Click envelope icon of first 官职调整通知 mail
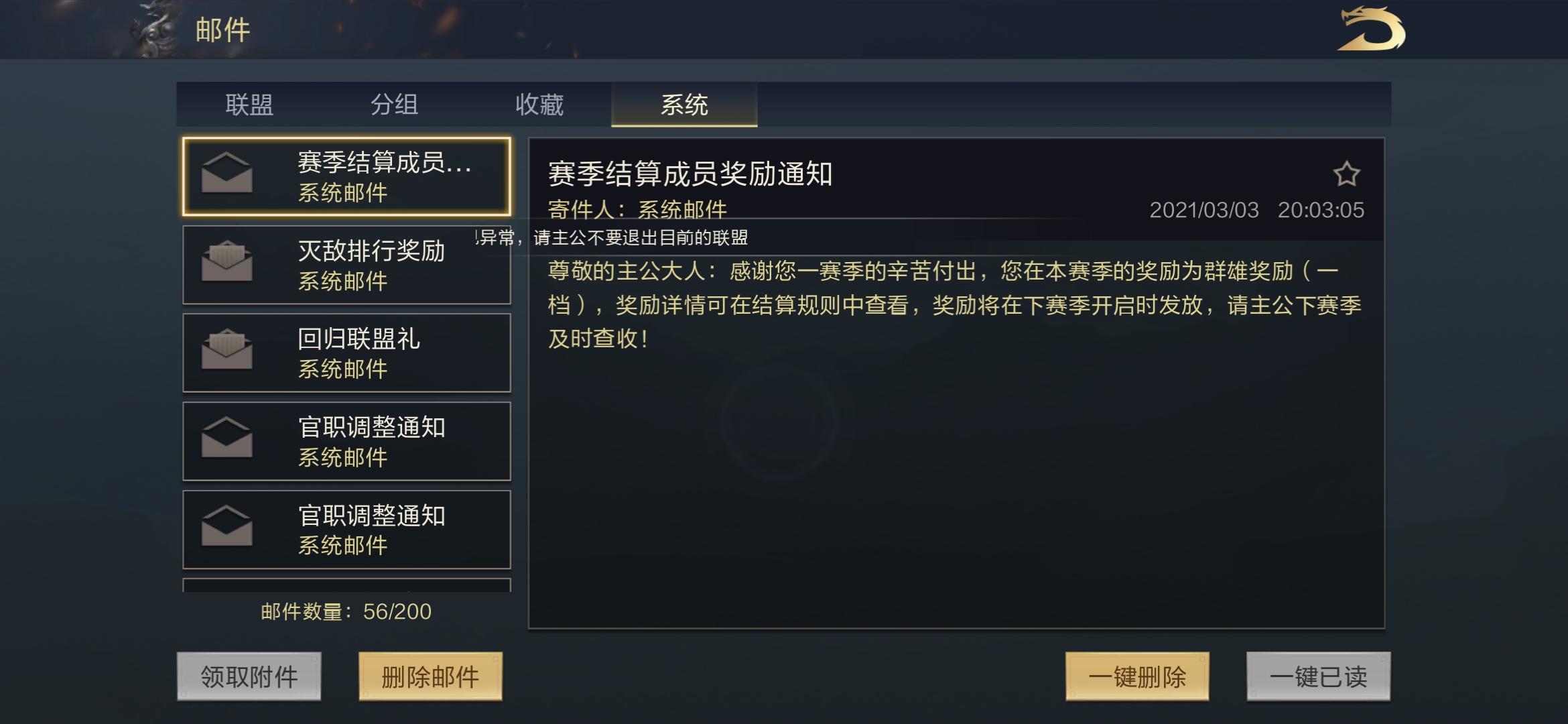Viewport: 1568px width, 724px height. pos(227,437)
